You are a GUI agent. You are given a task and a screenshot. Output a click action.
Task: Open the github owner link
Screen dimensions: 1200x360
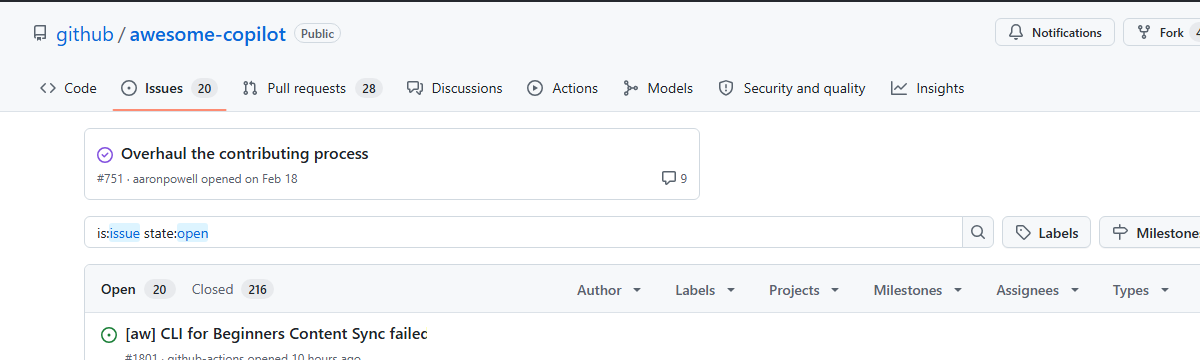click(85, 34)
